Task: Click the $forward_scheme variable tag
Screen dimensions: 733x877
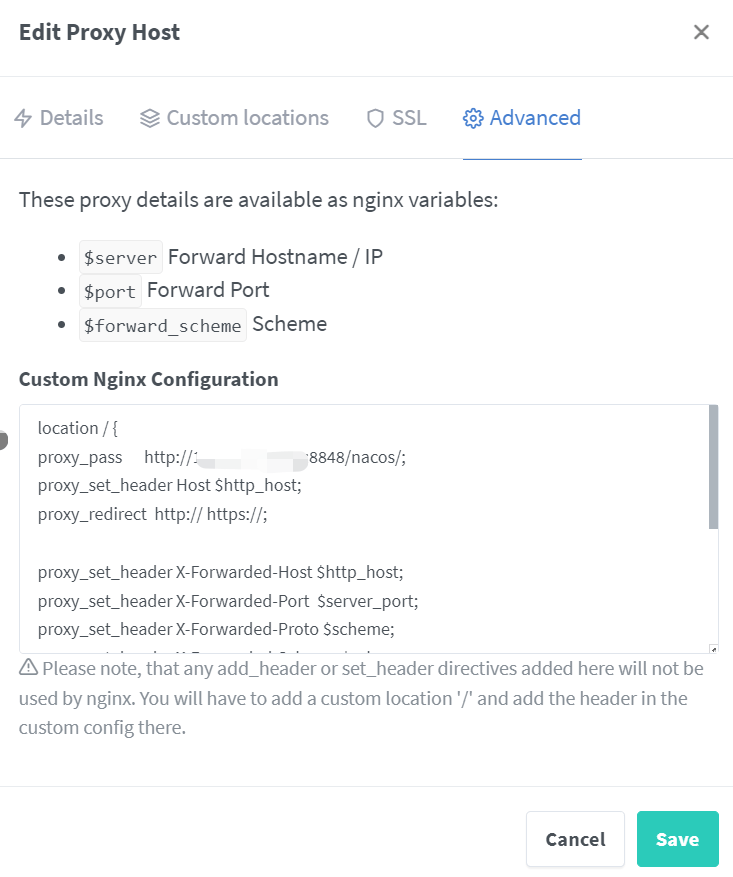Action: [163, 325]
